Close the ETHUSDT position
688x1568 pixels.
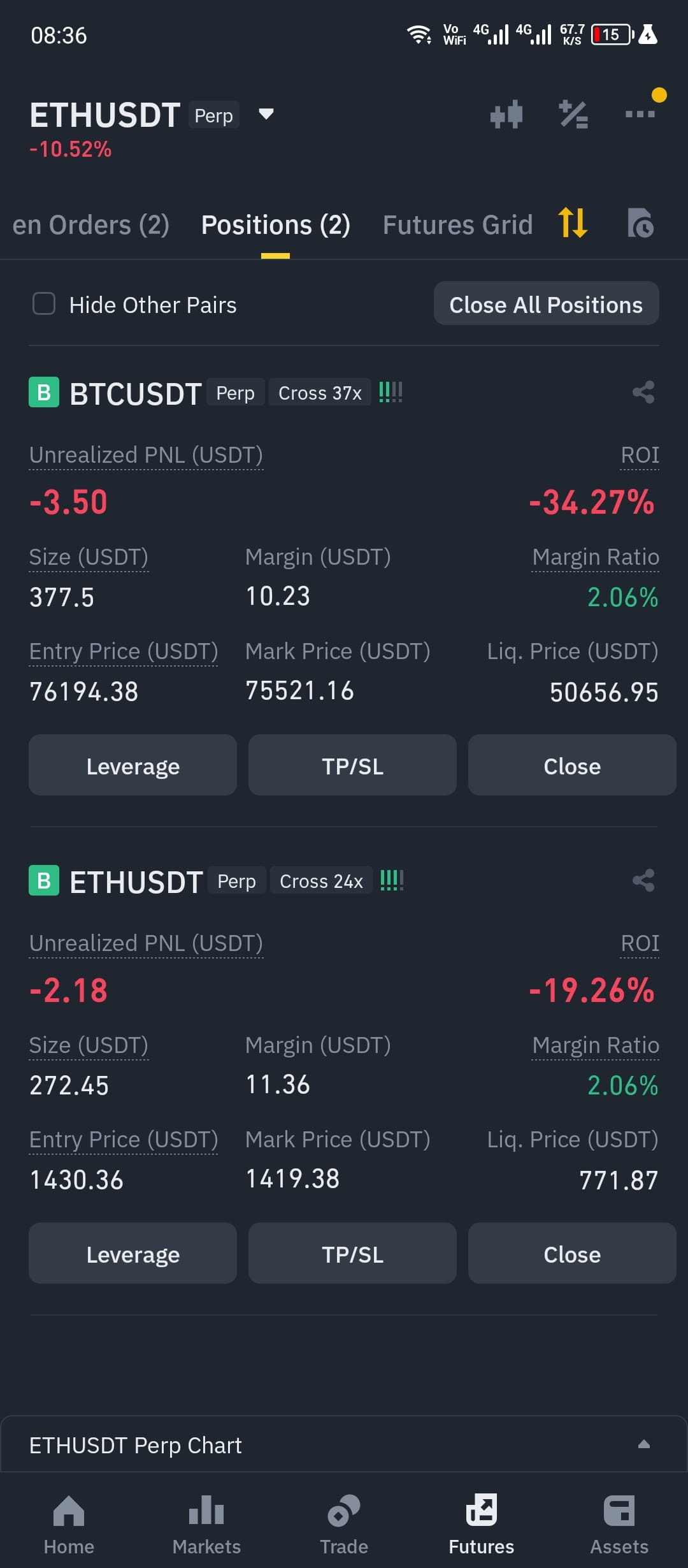pyautogui.click(x=572, y=1254)
